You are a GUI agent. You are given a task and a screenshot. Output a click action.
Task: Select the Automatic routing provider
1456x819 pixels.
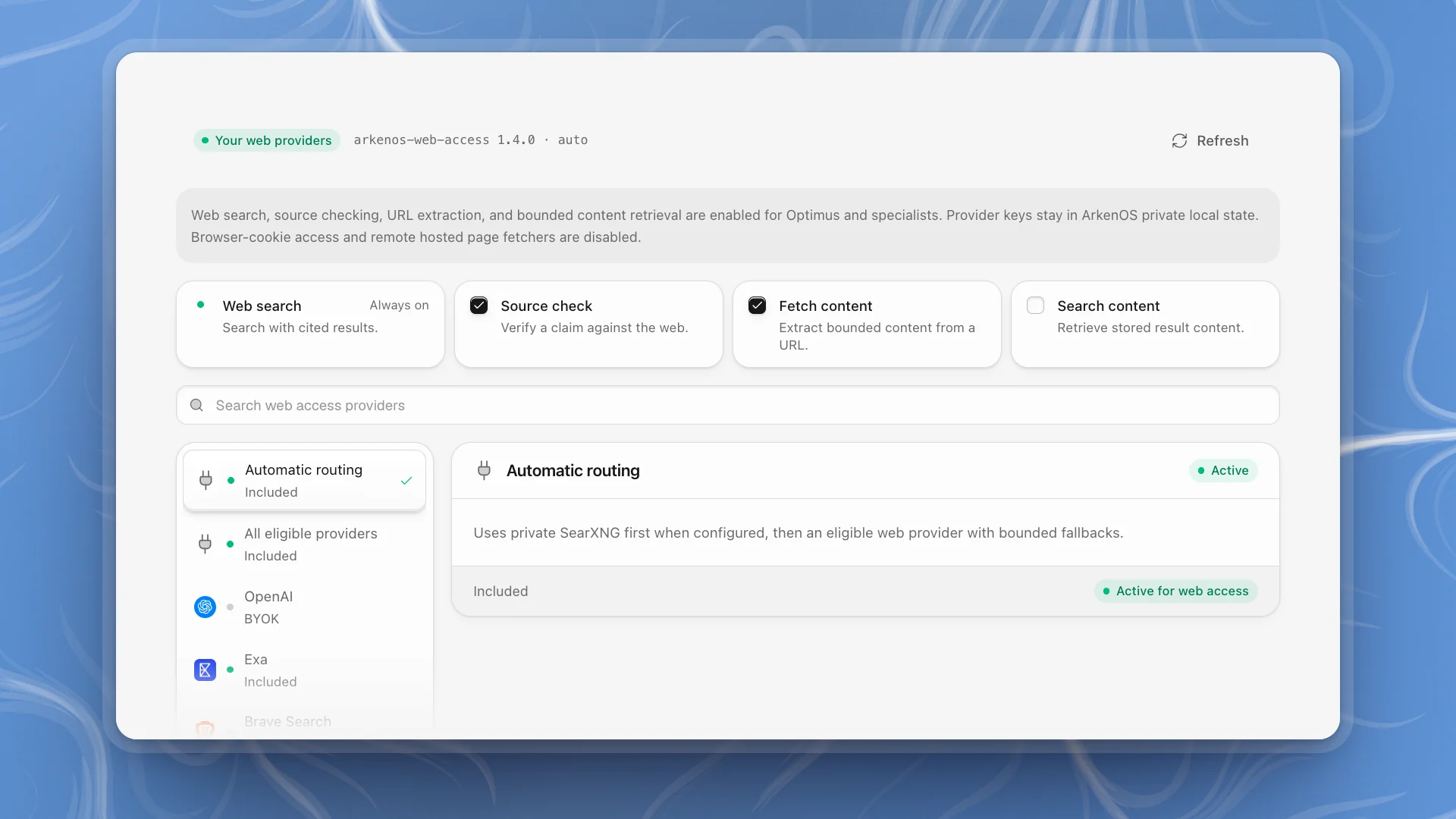click(x=304, y=481)
